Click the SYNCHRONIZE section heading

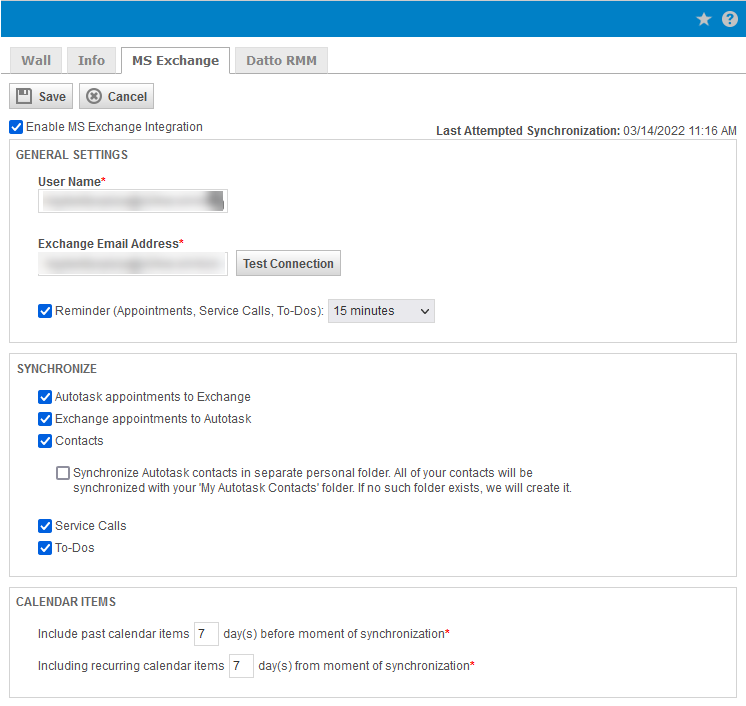click(57, 369)
